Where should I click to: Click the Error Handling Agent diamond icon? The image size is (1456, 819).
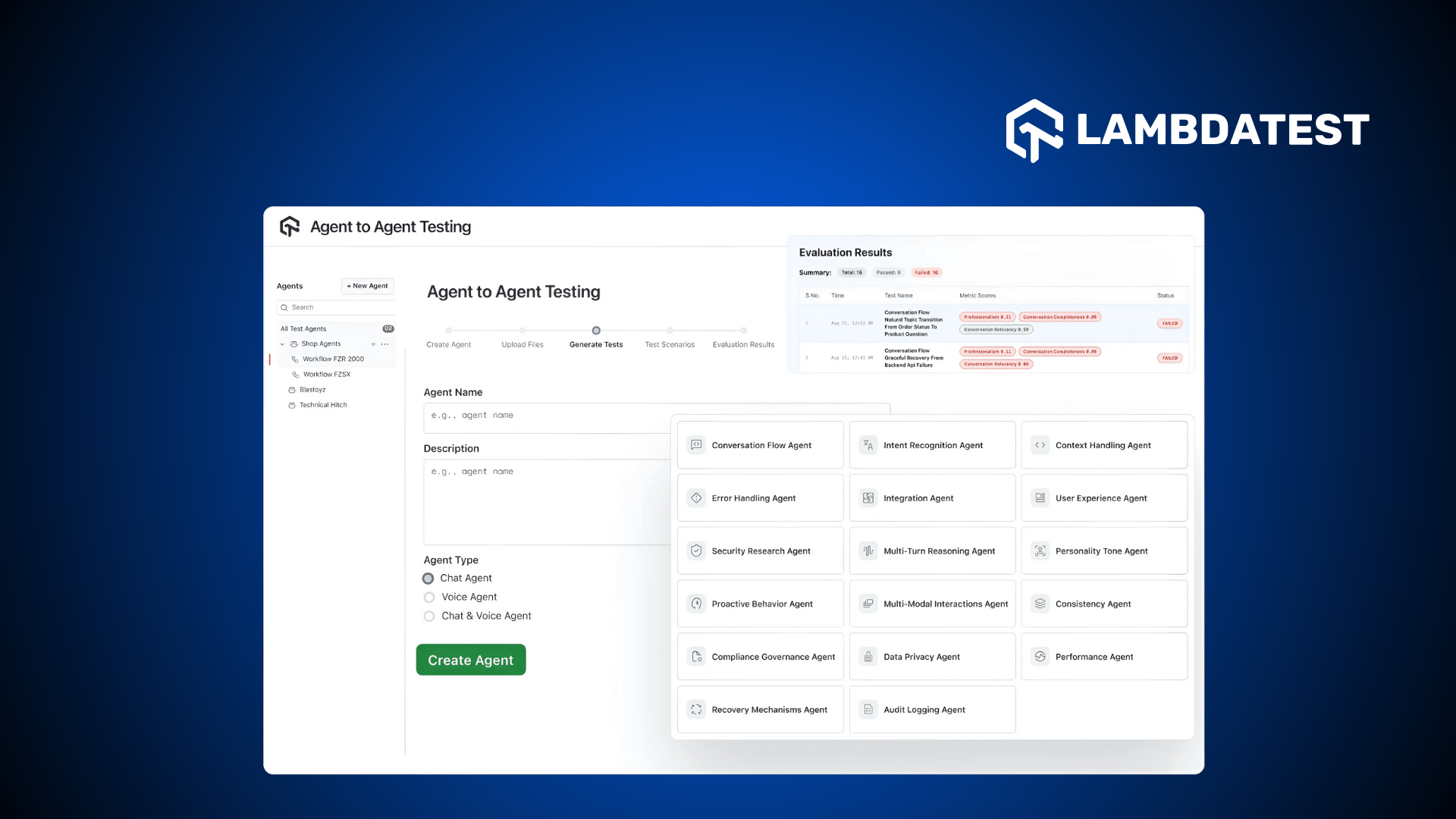696,498
